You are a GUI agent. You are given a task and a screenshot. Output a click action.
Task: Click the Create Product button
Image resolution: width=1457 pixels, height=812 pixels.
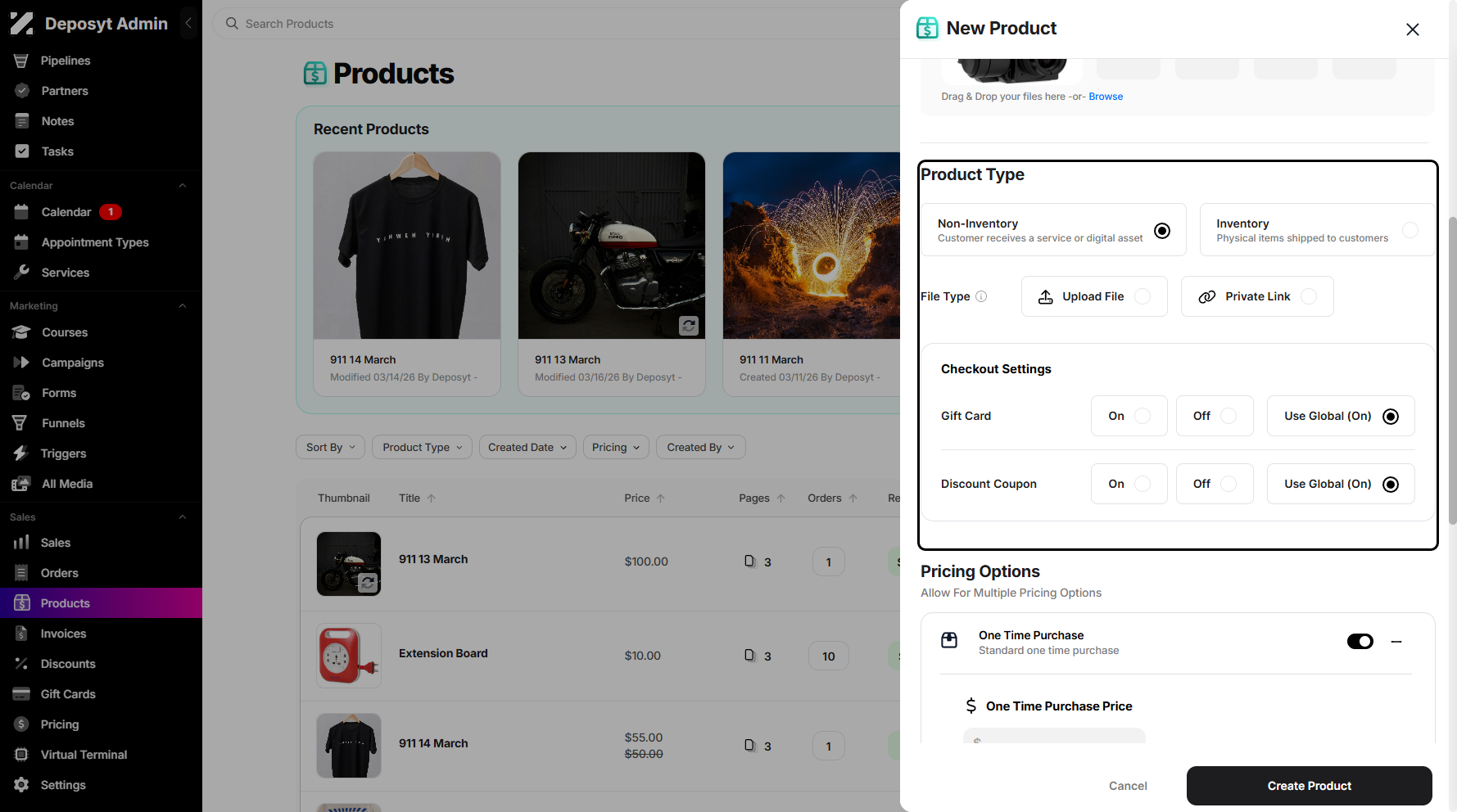point(1310,786)
